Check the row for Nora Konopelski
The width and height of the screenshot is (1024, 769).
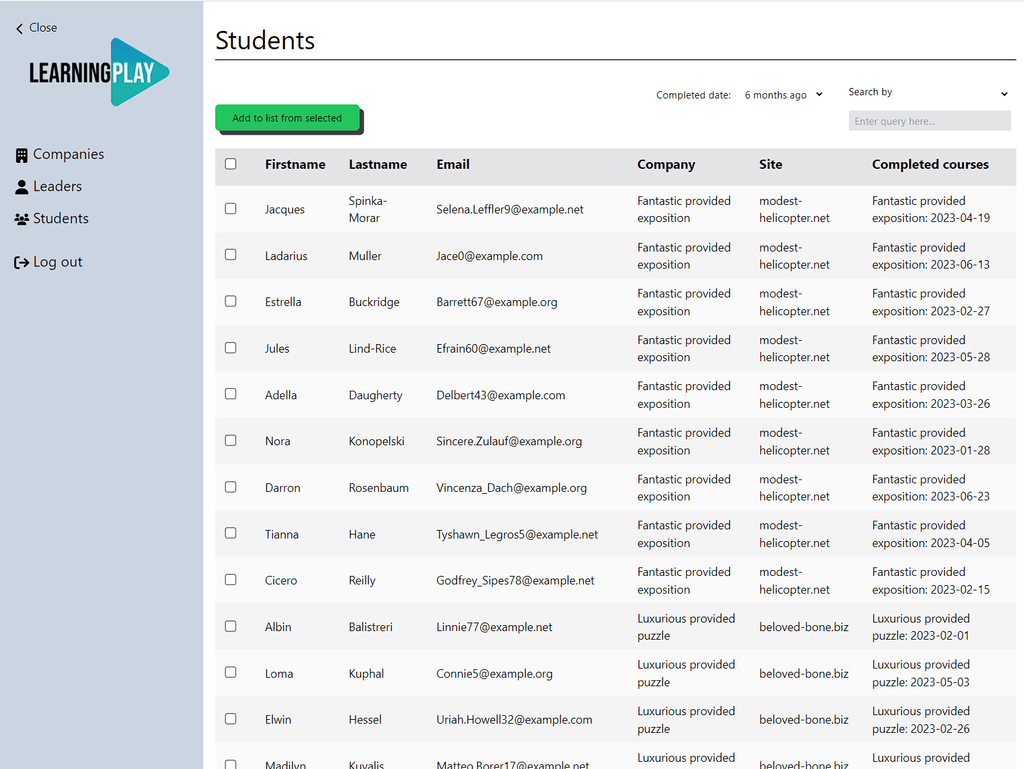[x=231, y=441]
